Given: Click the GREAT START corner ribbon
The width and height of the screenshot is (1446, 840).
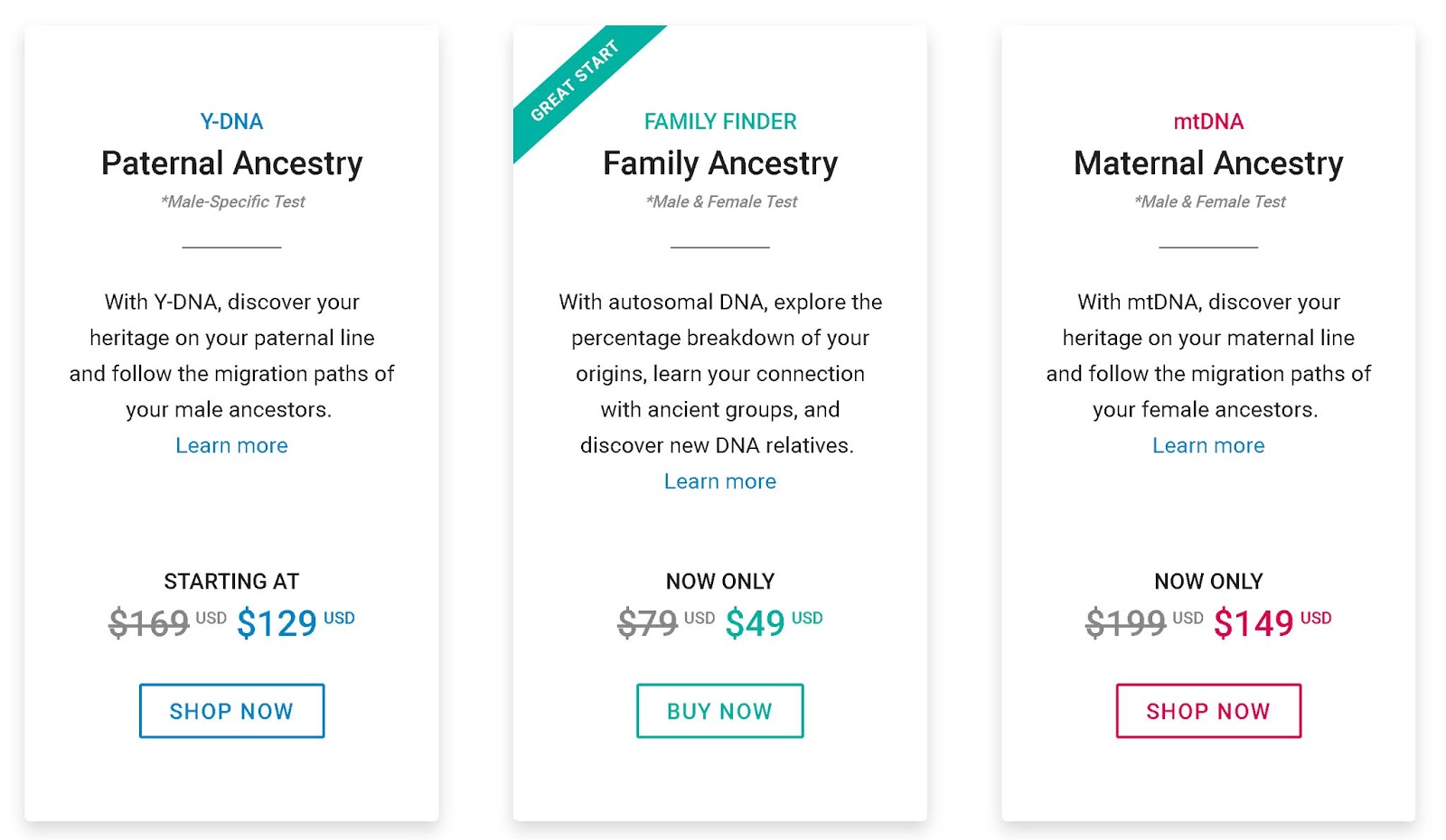Looking at the screenshot, I should point(575,80).
